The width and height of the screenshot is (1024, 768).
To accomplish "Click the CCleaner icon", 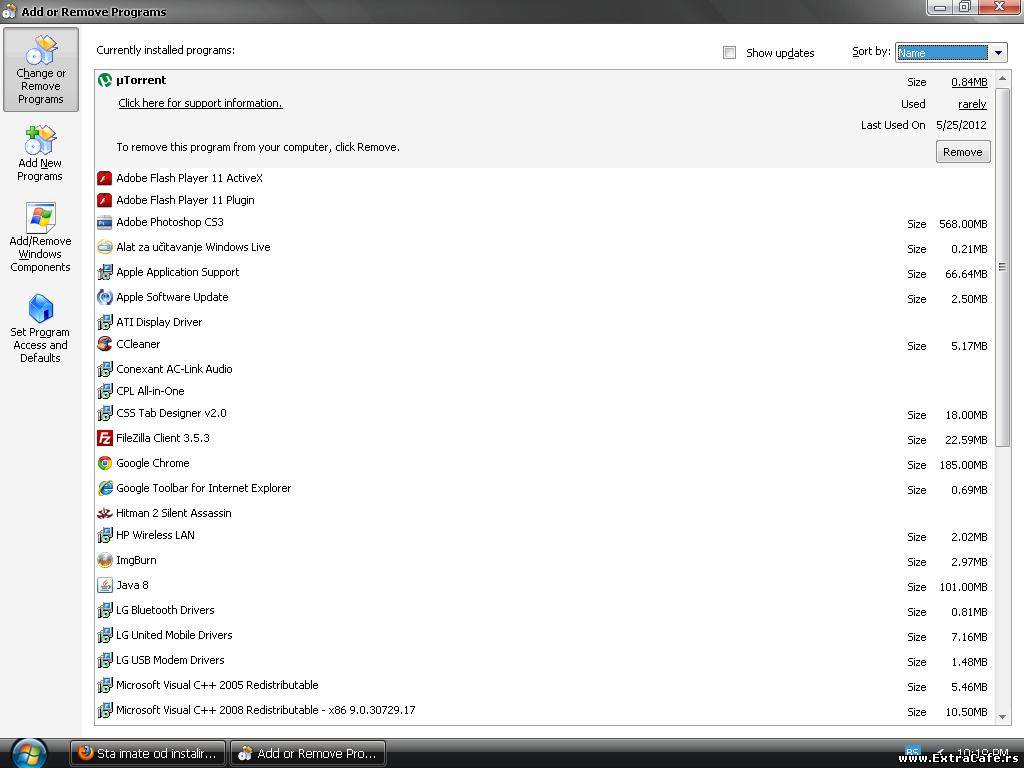I will 104,344.
